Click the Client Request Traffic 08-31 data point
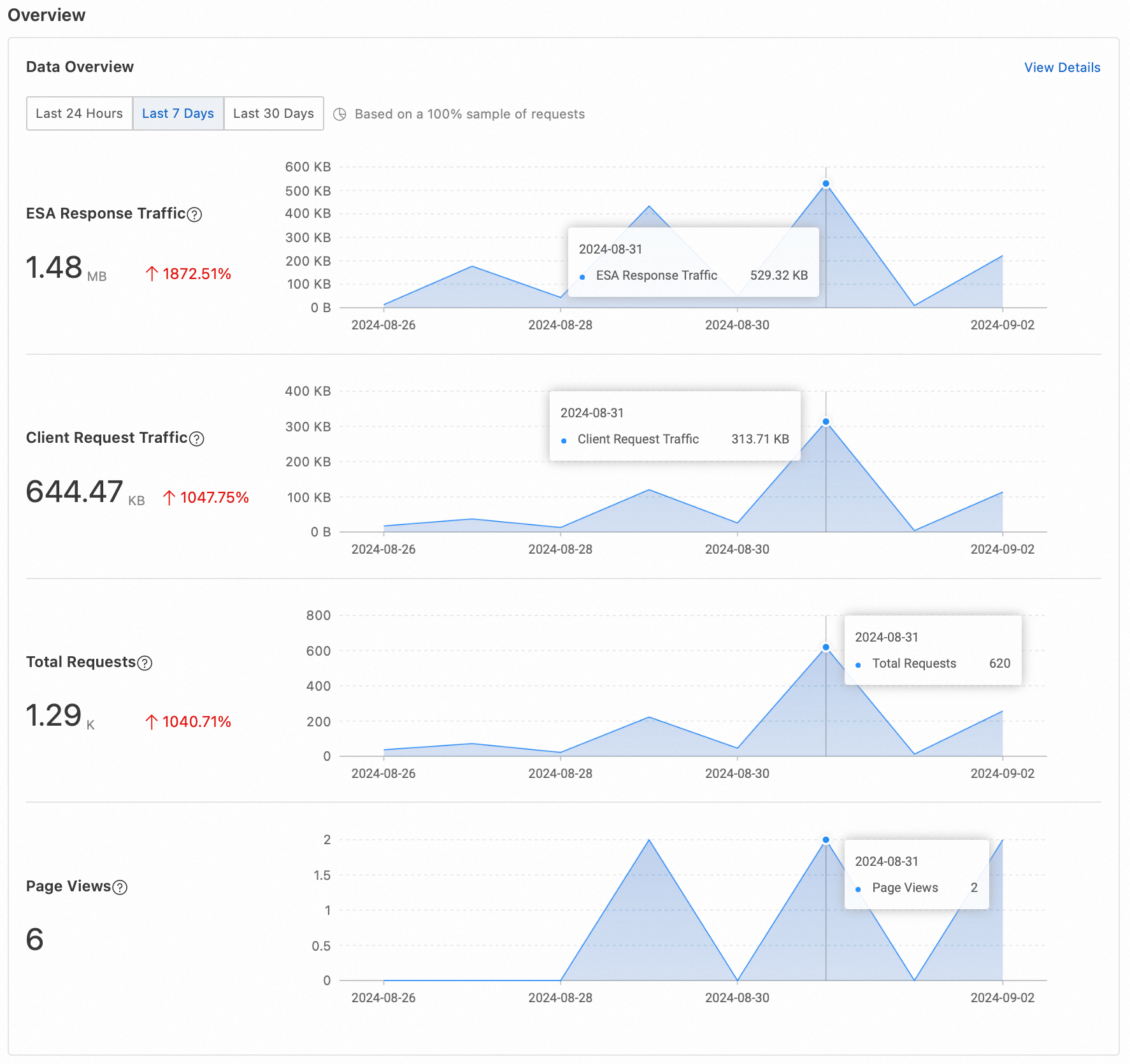Screen dimensions: 1130x1064 [826, 422]
